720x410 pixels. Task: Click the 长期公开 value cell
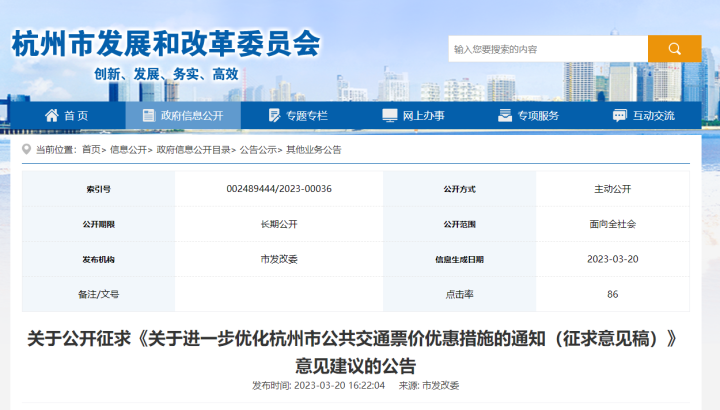[x=279, y=224]
